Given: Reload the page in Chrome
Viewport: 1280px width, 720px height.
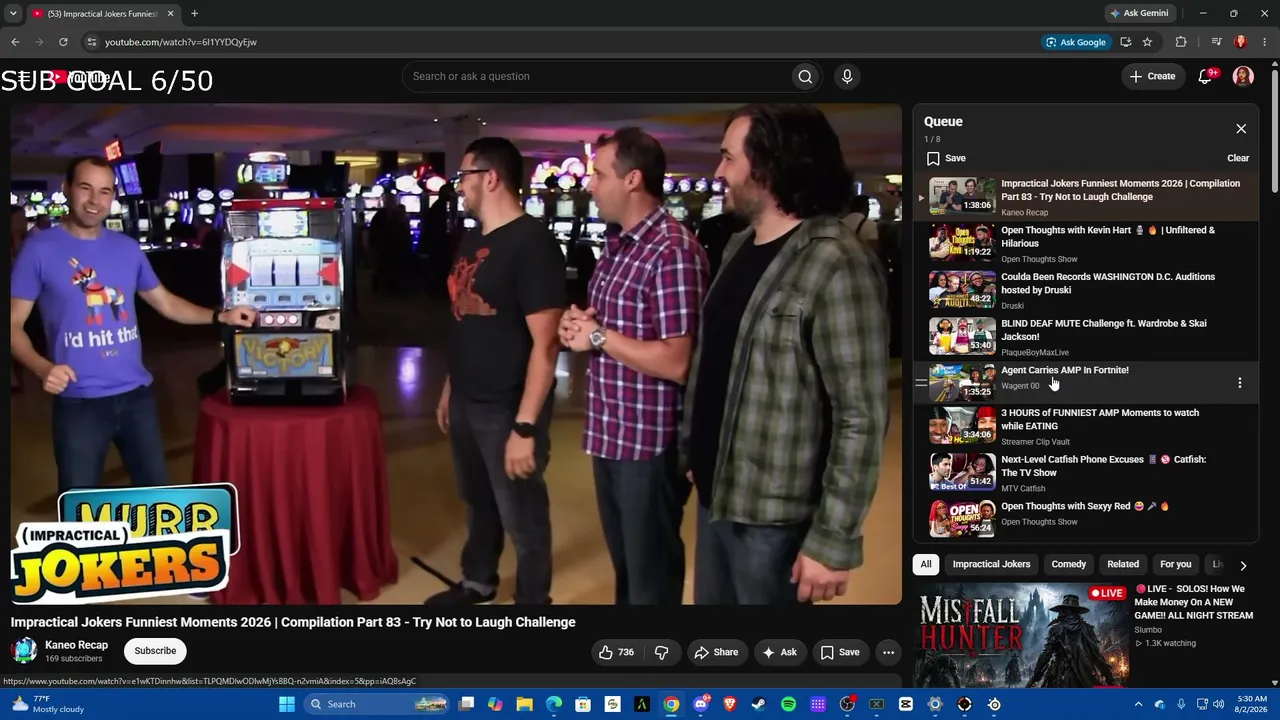Looking at the screenshot, I should coord(63,42).
